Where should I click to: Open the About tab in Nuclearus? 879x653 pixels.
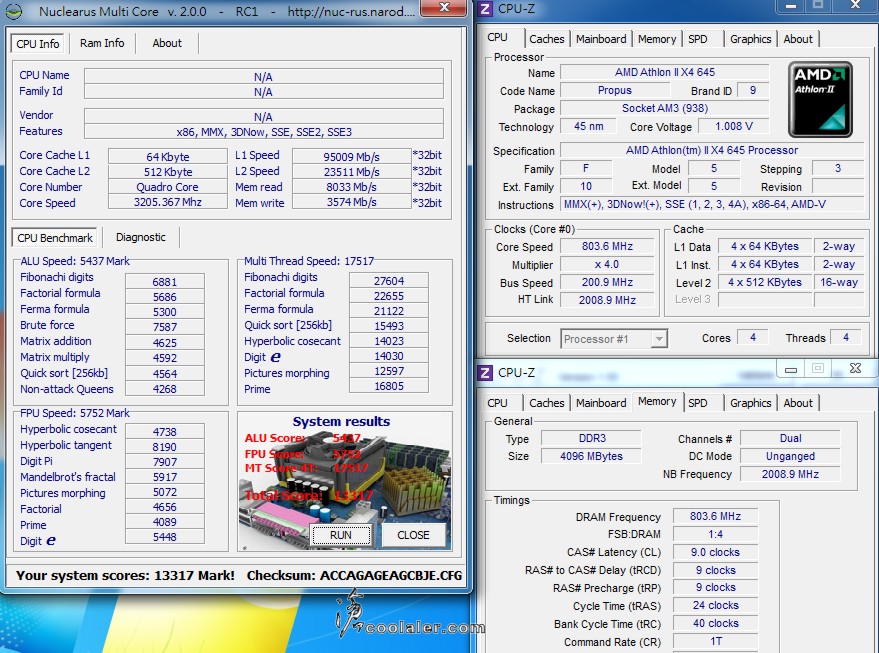coord(167,43)
